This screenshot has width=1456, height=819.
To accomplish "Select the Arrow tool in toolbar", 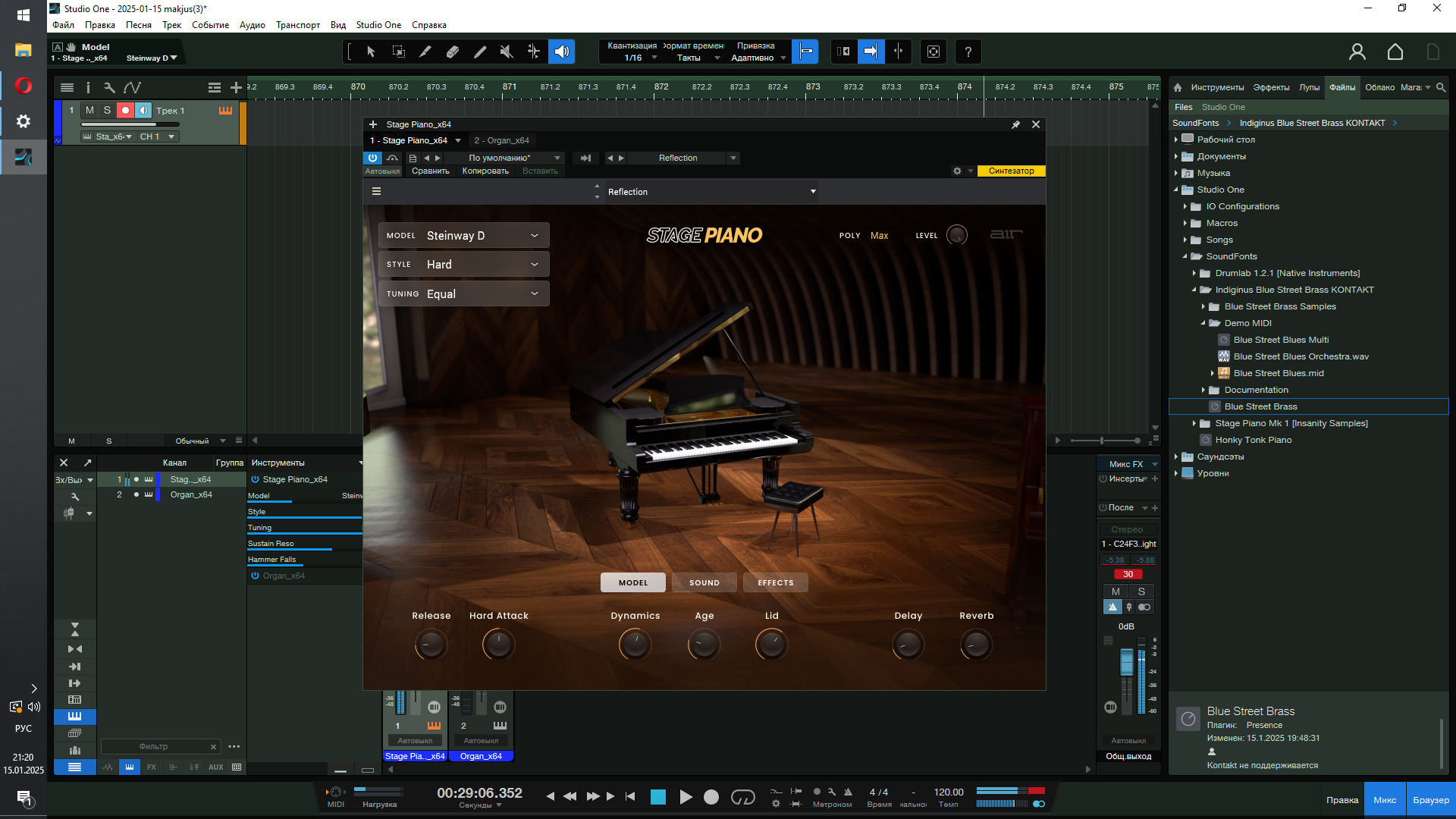I will (x=371, y=52).
